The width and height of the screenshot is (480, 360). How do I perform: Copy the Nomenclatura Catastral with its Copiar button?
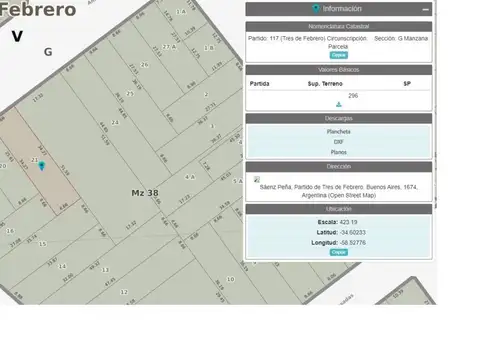click(339, 55)
